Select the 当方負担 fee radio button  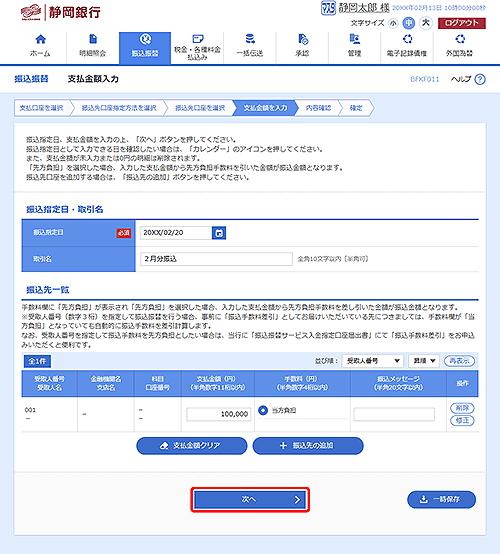(263, 410)
